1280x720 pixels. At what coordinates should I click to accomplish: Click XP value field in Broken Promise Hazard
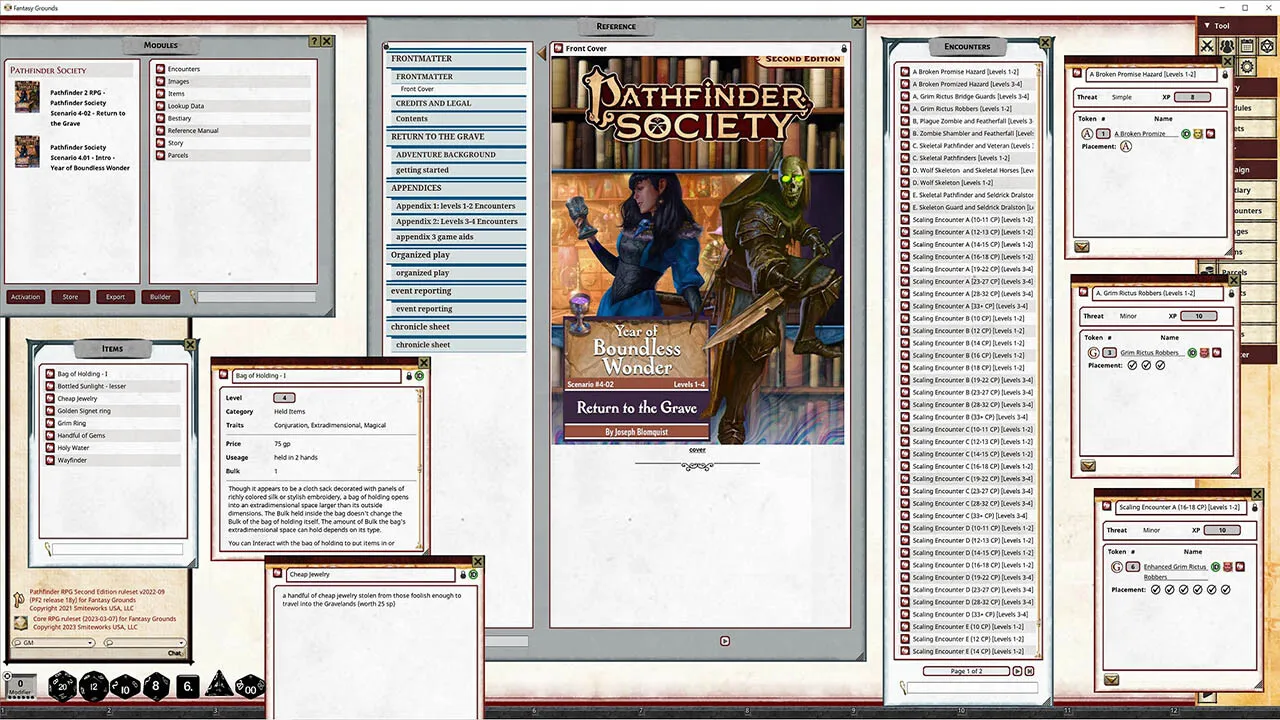(x=1191, y=97)
